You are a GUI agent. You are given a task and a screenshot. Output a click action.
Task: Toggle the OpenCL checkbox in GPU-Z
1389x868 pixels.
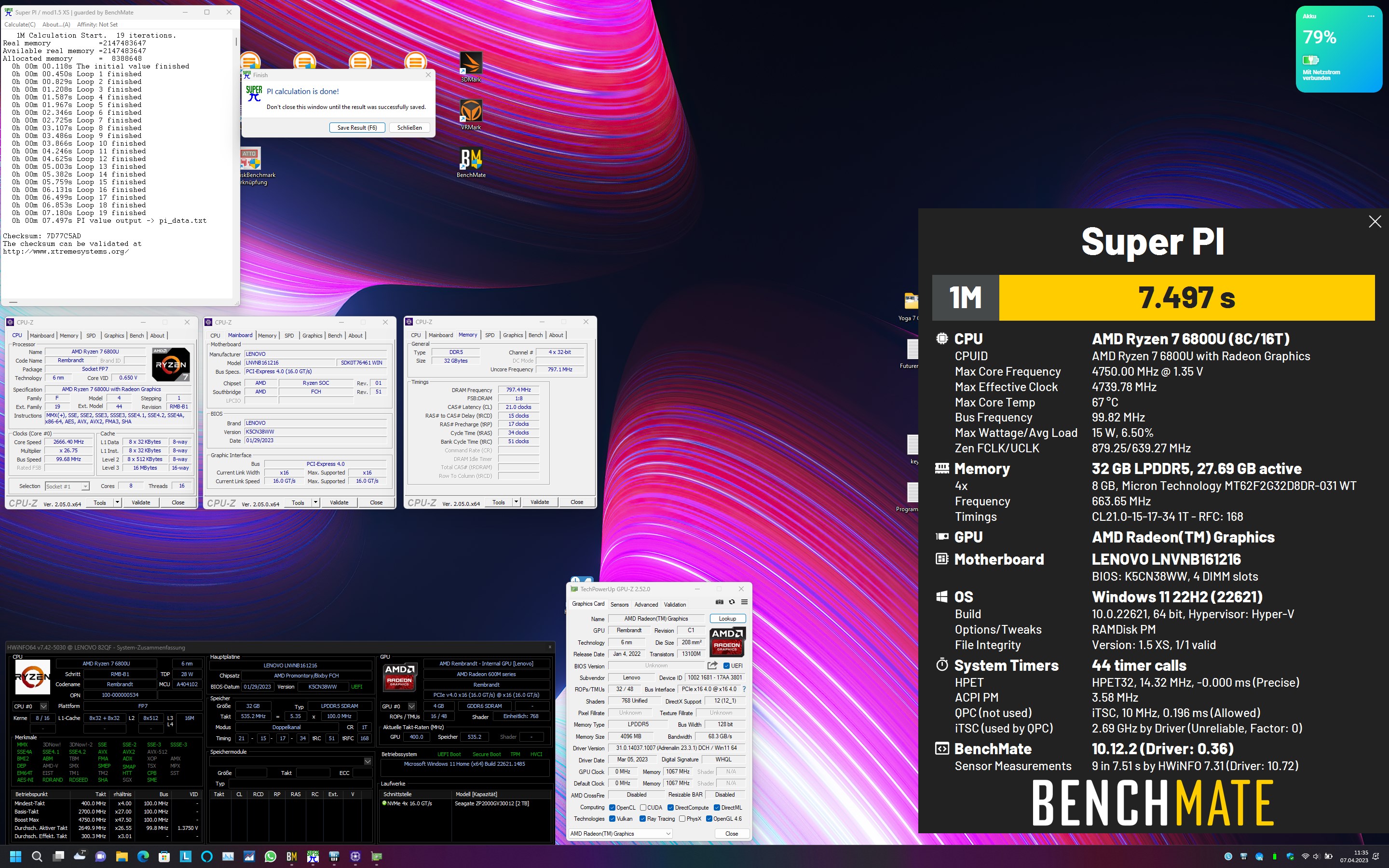(612, 808)
